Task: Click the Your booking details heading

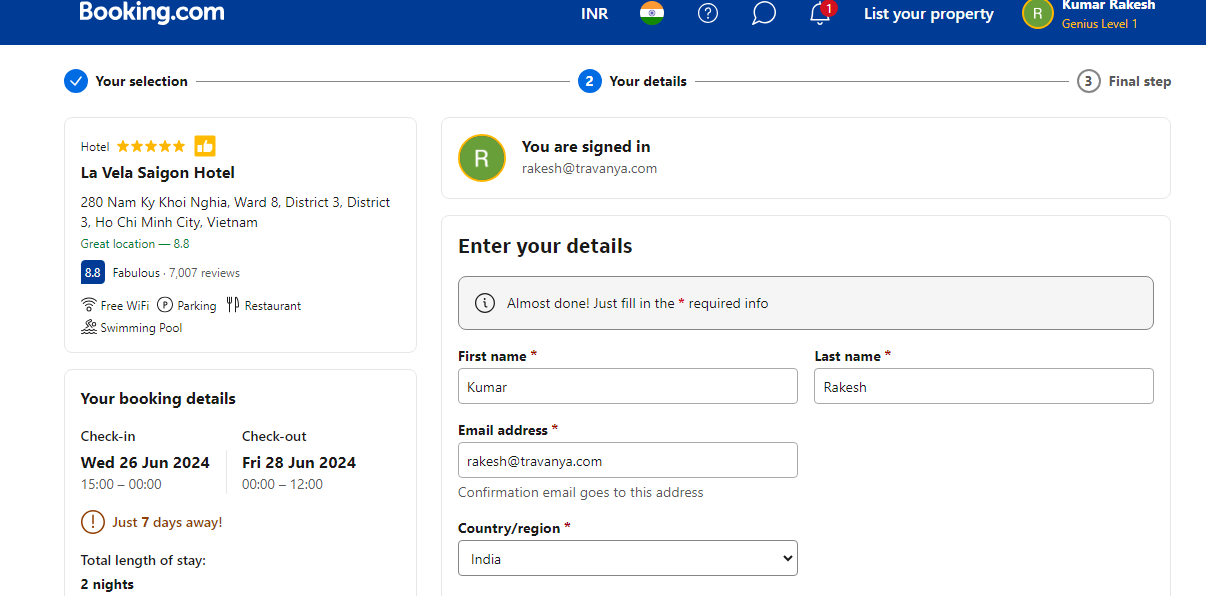Action: tap(158, 398)
